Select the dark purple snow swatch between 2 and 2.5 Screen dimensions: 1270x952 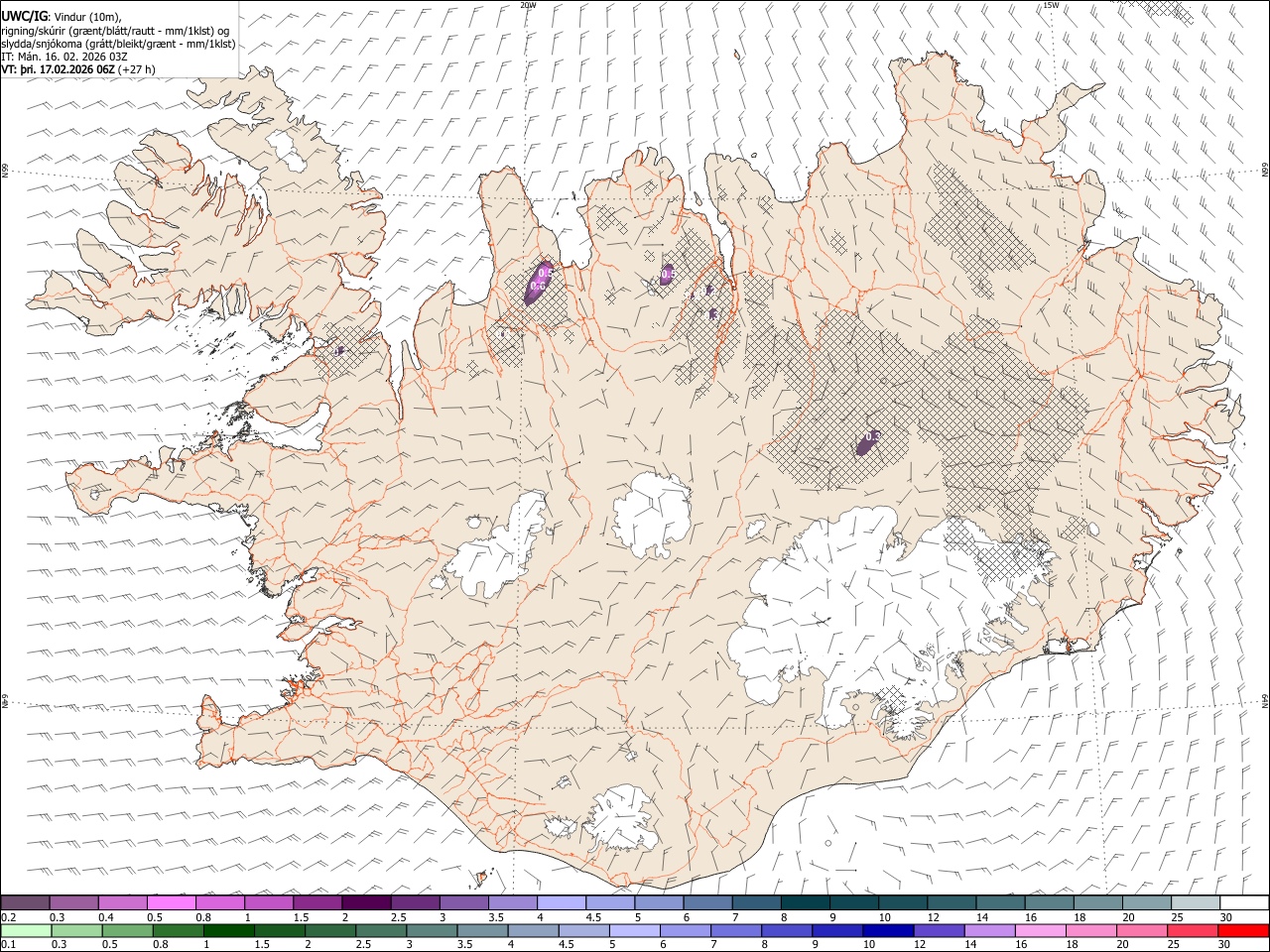pyautogui.click(x=366, y=902)
